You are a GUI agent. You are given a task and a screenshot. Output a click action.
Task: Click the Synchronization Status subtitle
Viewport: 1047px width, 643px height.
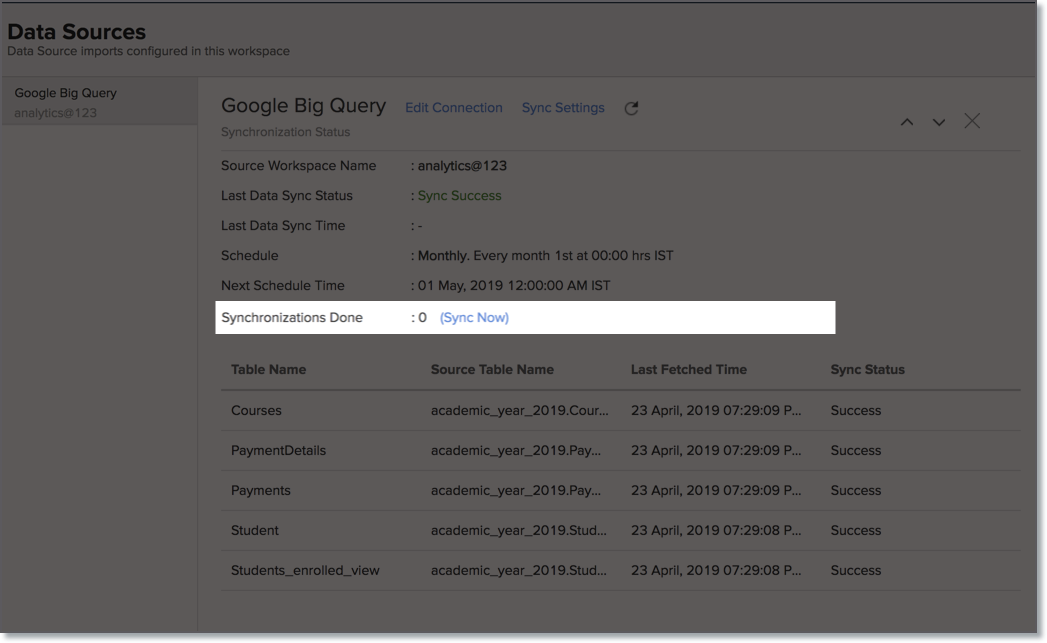click(285, 132)
